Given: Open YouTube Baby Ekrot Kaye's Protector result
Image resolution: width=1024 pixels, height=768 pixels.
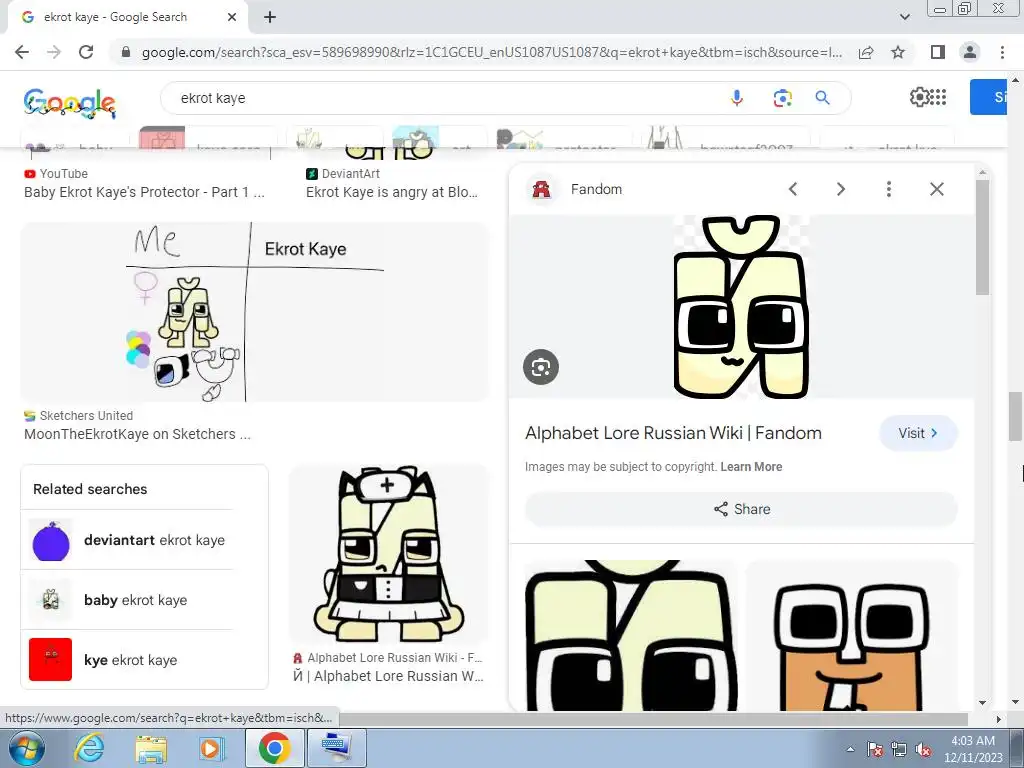Looking at the screenshot, I should [144, 192].
